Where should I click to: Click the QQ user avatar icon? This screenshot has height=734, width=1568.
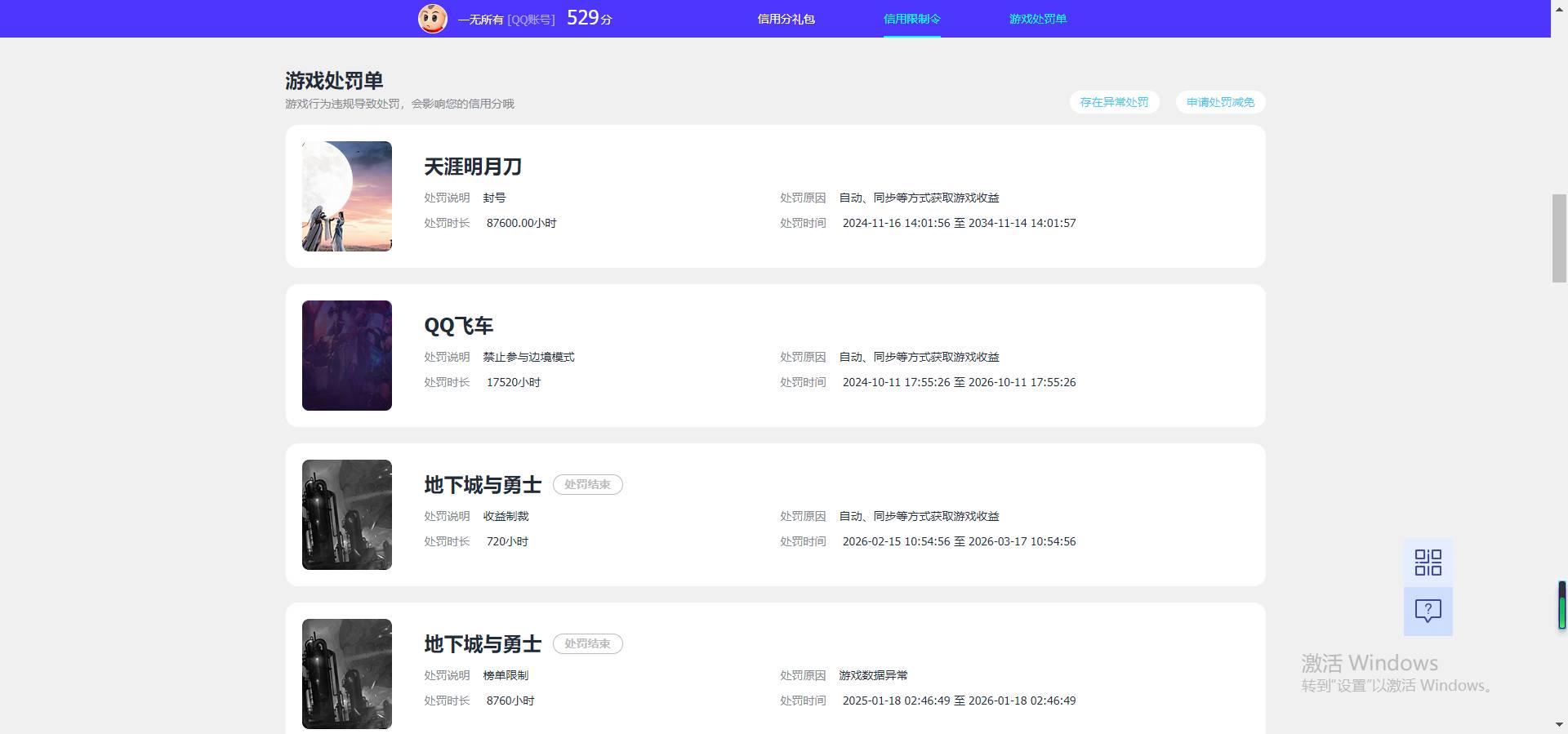coord(432,18)
